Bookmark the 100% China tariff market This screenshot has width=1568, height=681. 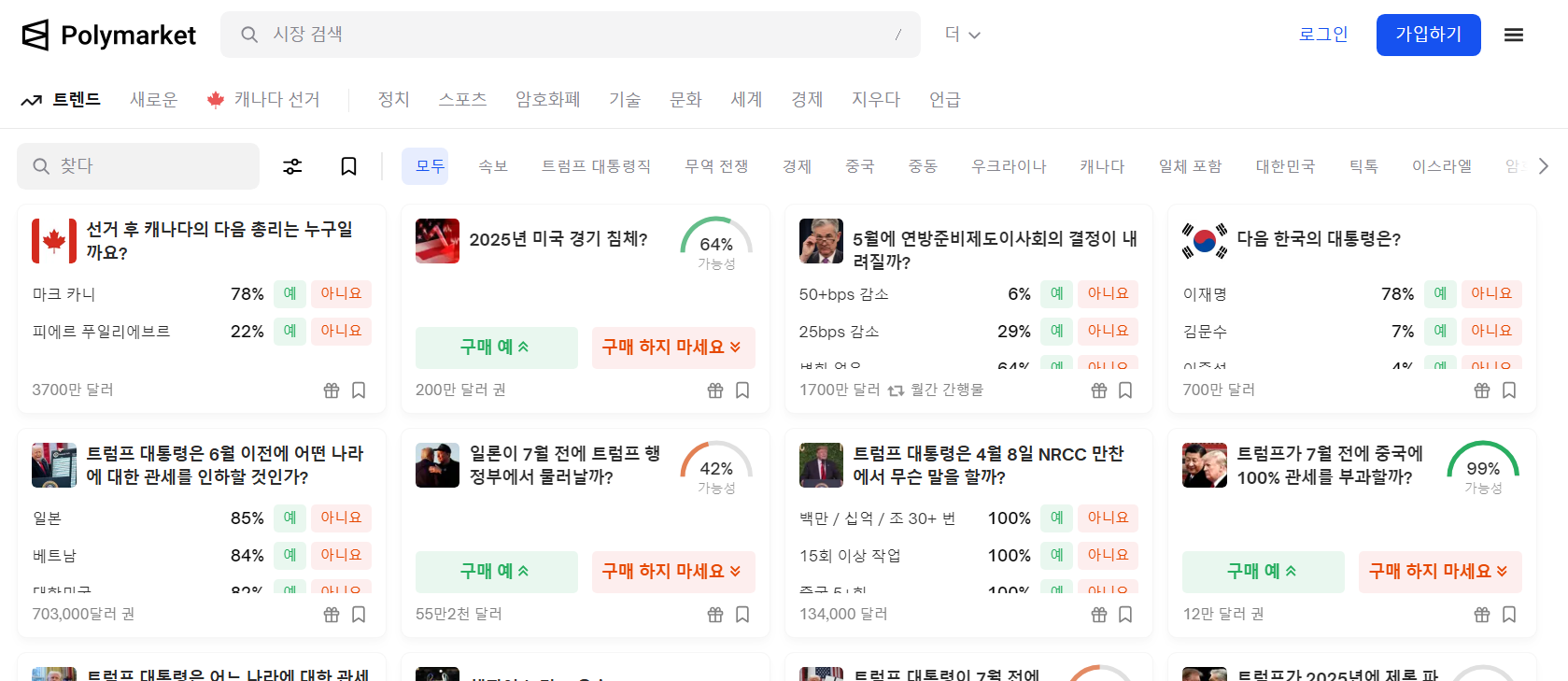(1509, 615)
